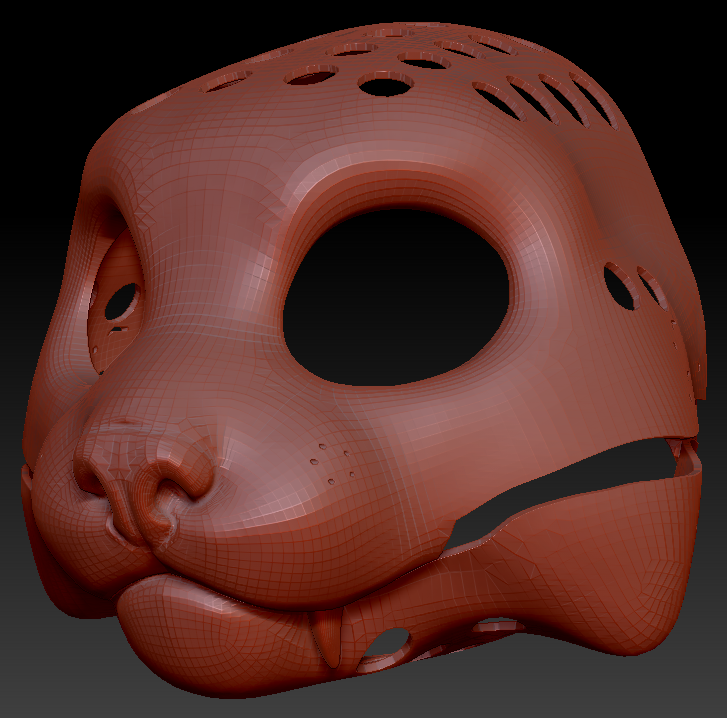Click the small far-side eye hole

123,299
